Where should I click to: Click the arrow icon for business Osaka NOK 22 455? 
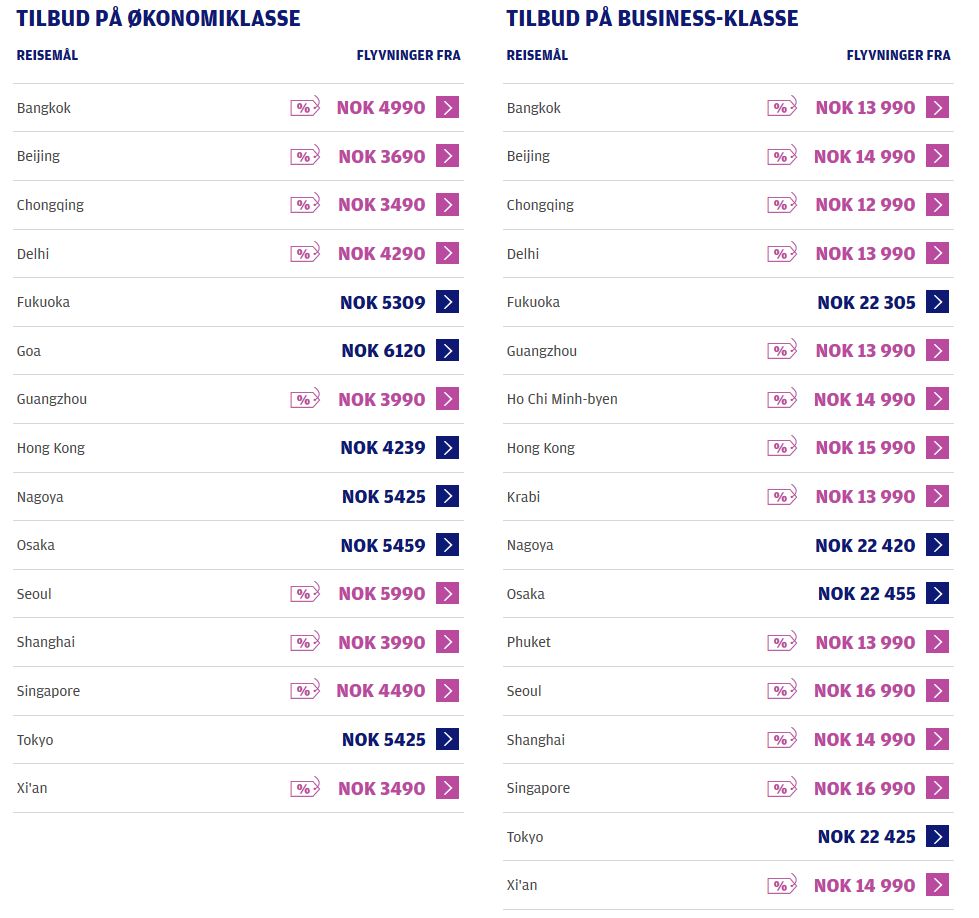(x=937, y=593)
